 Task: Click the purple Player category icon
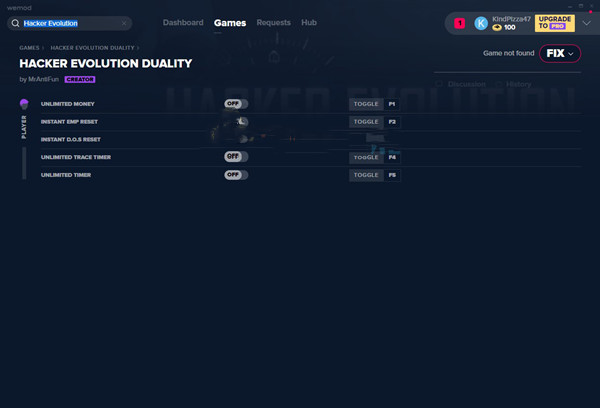click(24, 104)
